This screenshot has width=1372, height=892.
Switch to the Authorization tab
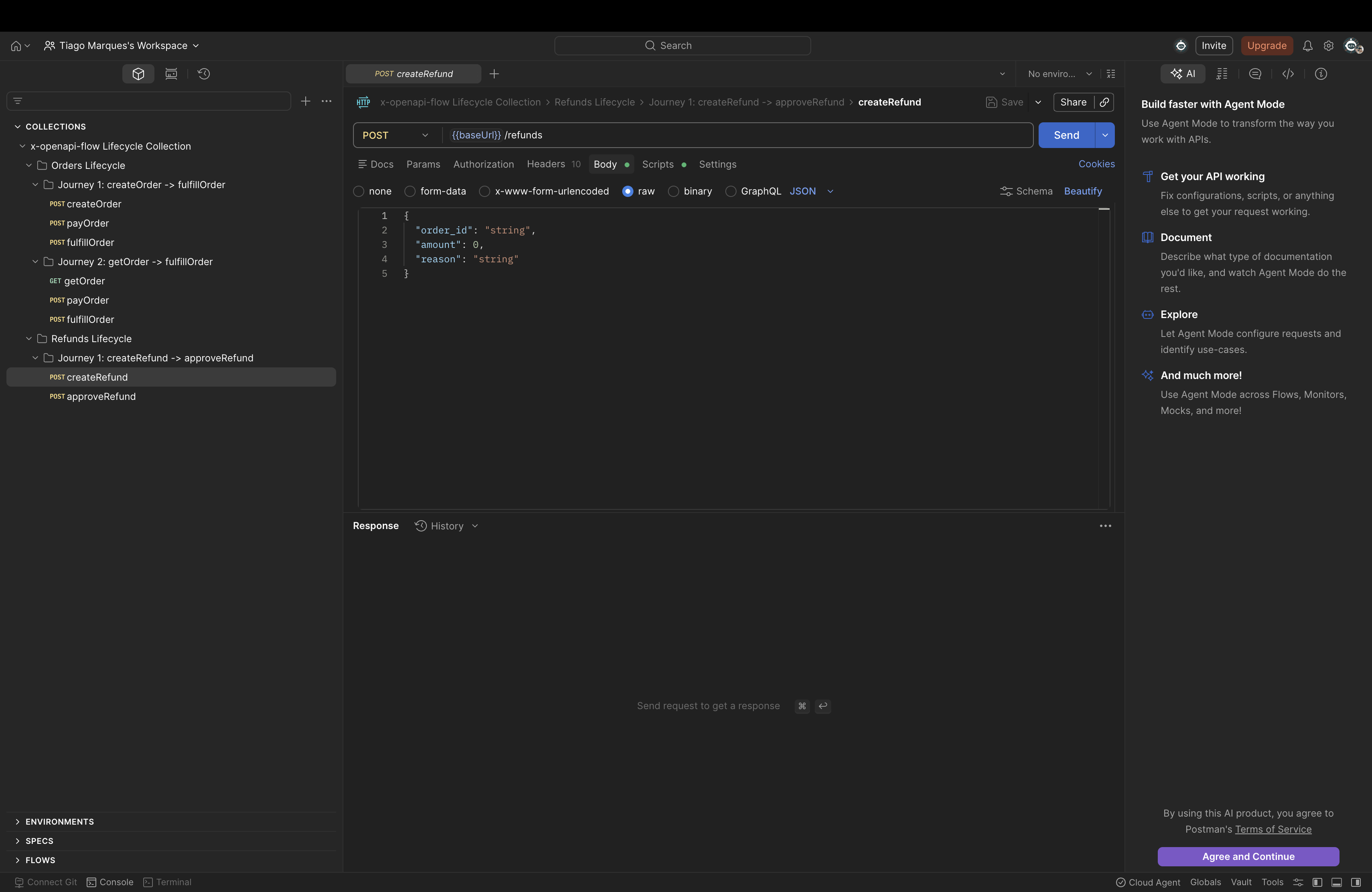pos(483,164)
